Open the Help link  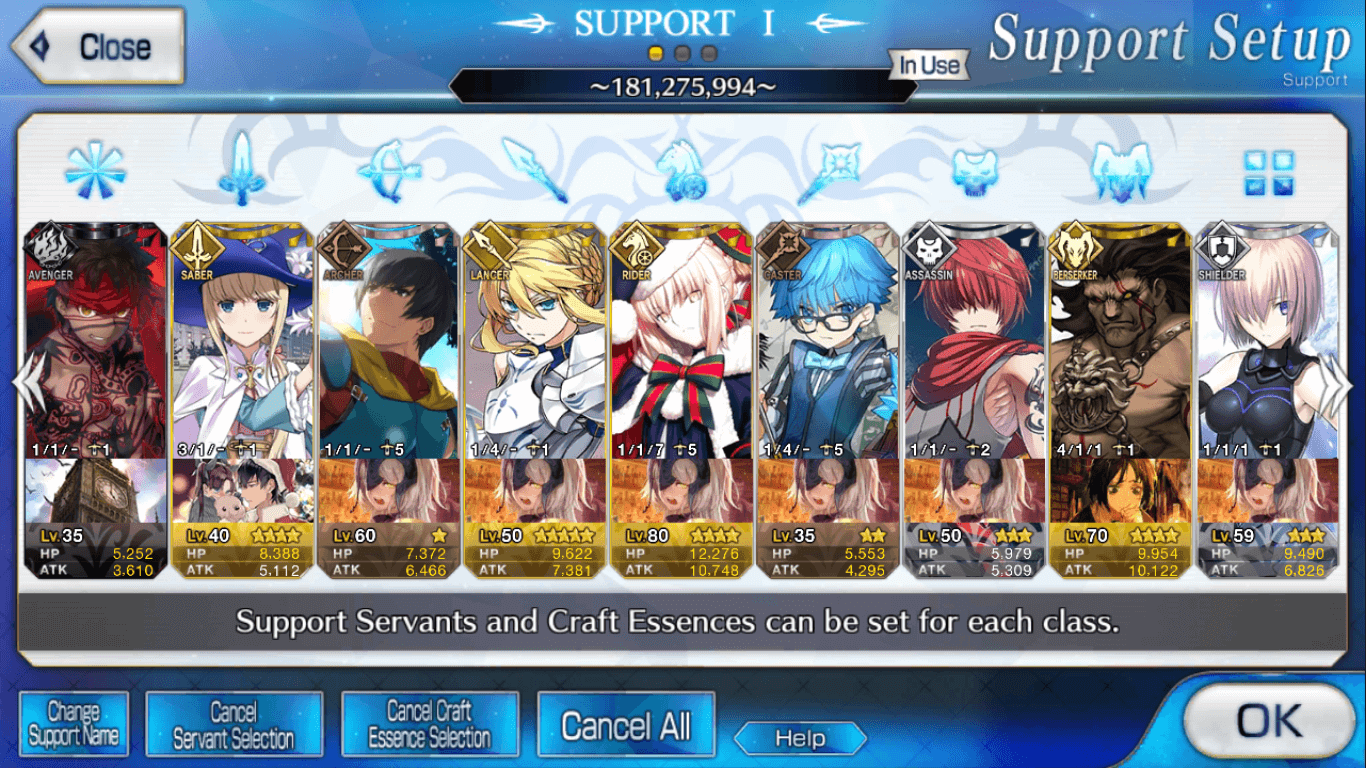point(800,739)
